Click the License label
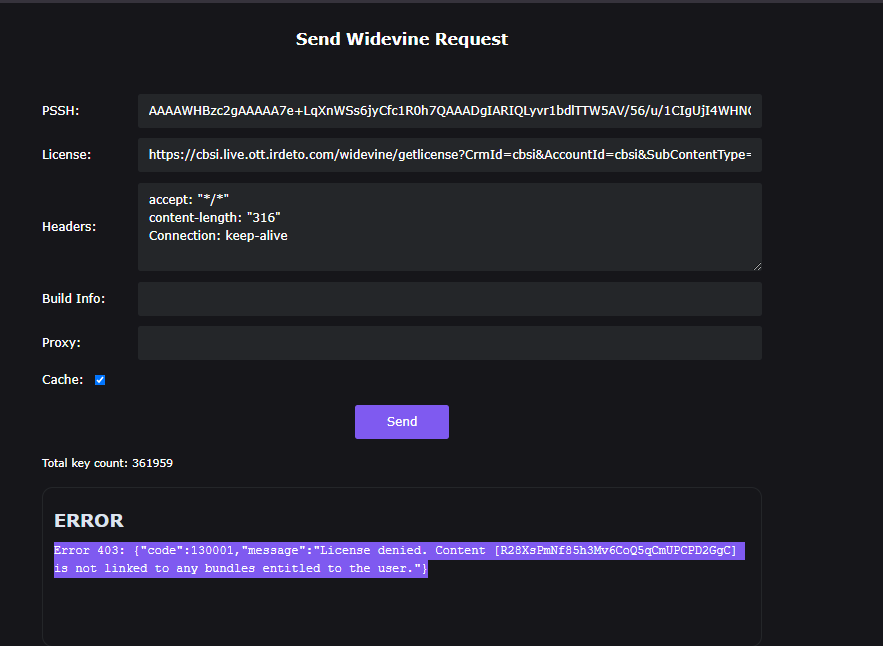The width and height of the screenshot is (883, 646). click(x=66, y=155)
